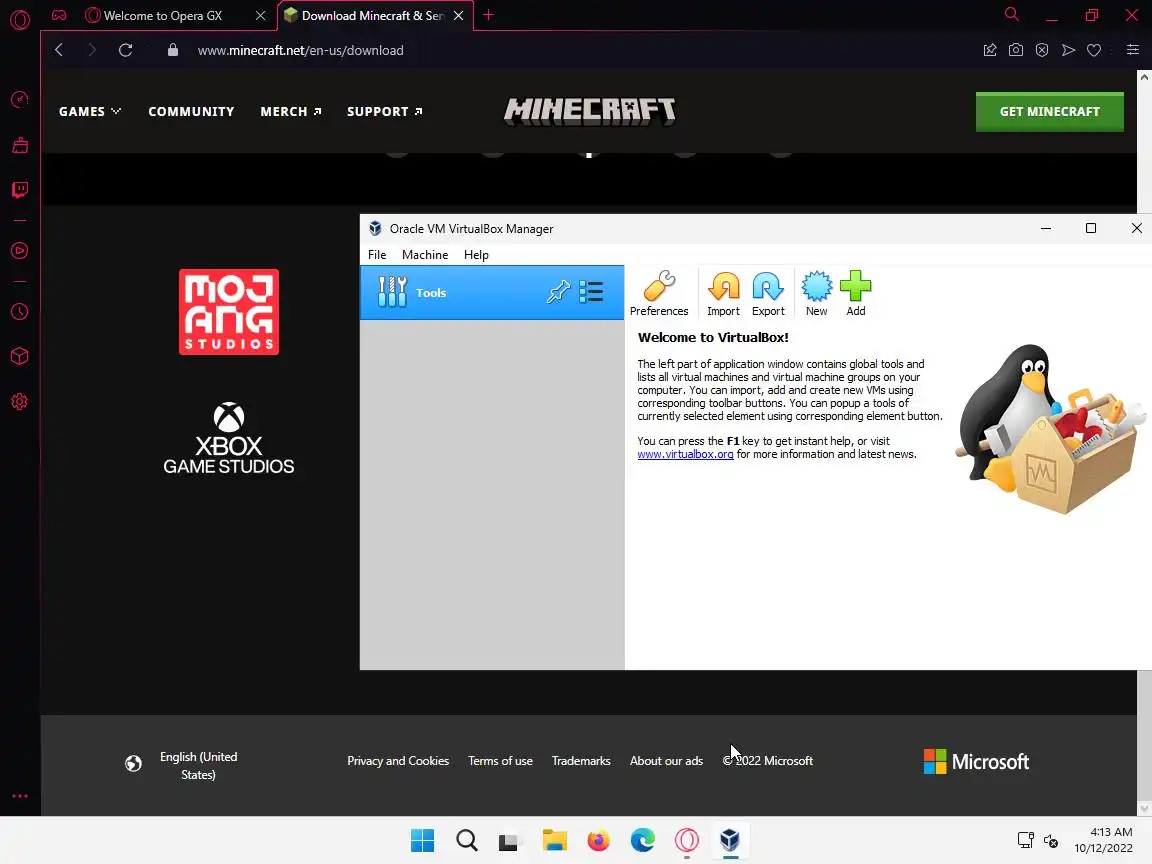The image size is (1152, 864).
Task: Create a New virtual machine
Action: click(x=816, y=293)
